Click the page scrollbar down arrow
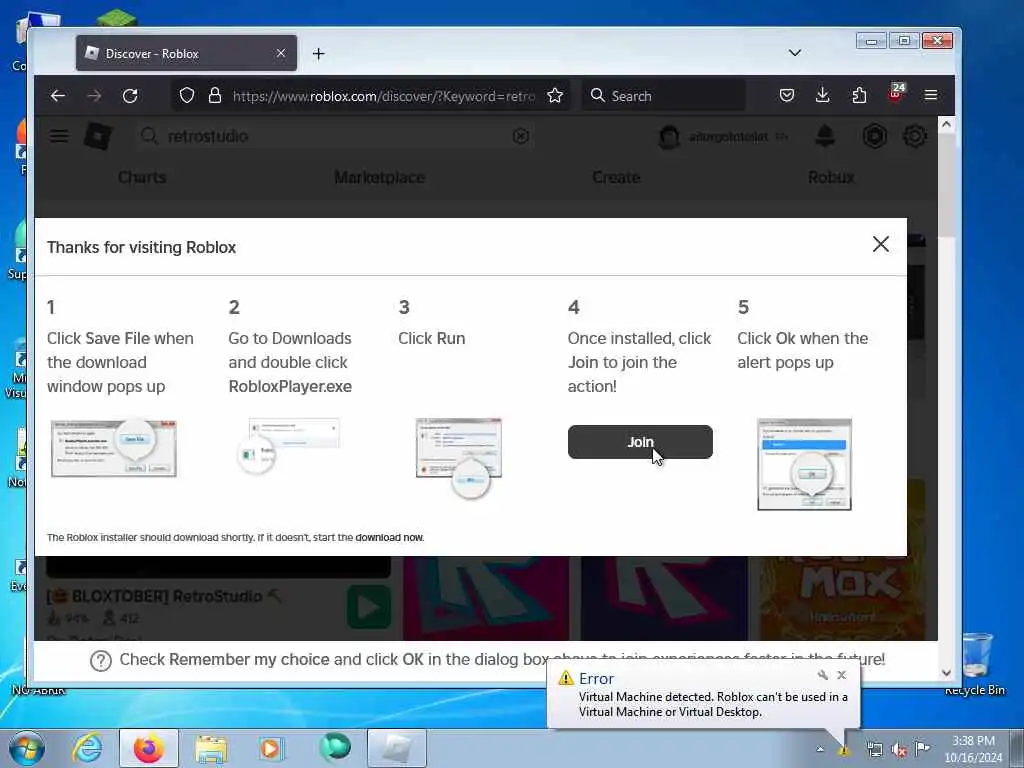The image size is (1024, 768). click(946, 673)
